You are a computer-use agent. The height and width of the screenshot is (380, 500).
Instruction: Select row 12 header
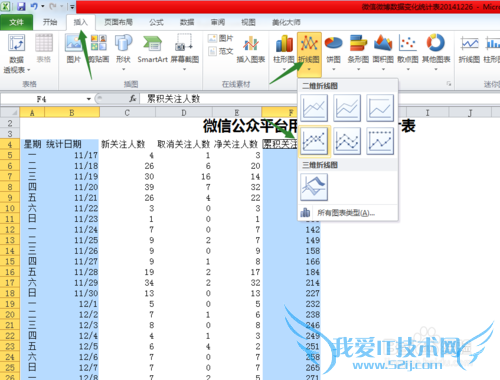(x=10, y=229)
